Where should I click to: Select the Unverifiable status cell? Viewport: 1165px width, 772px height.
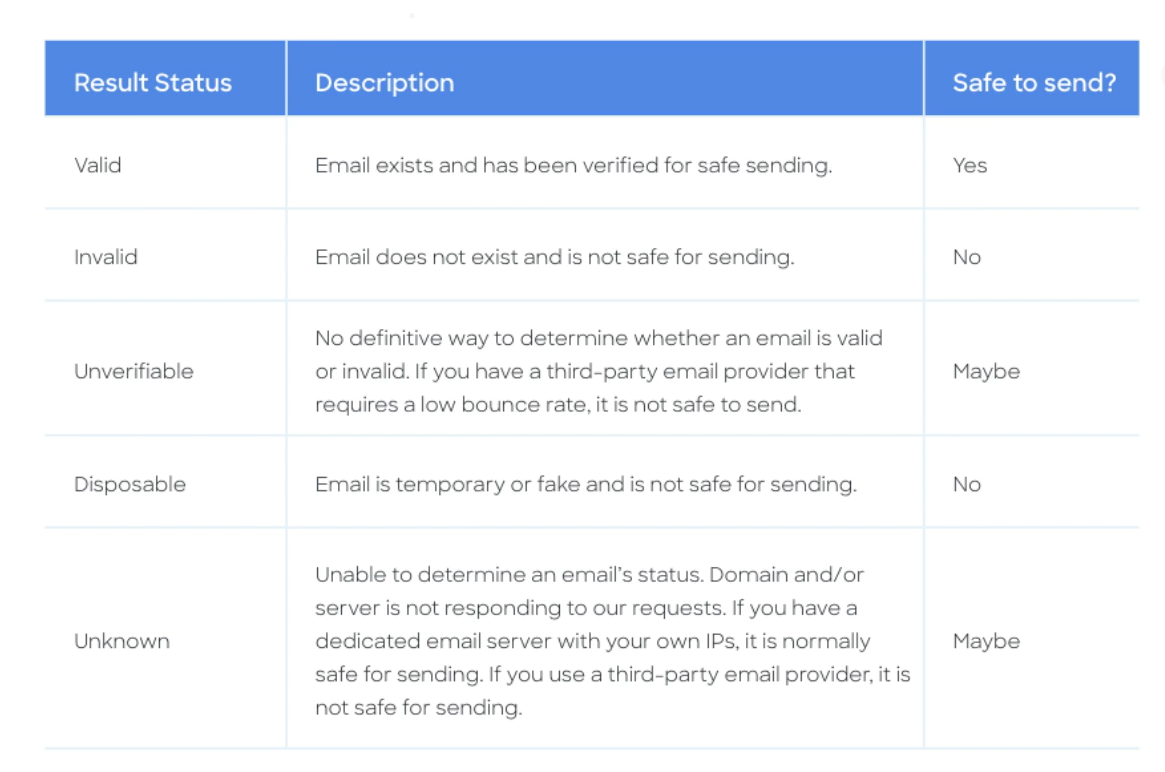134,371
